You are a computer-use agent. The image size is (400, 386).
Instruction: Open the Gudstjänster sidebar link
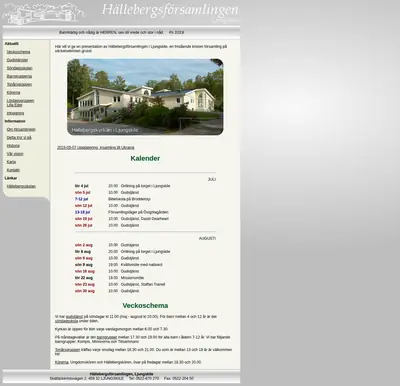click(17, 60)
